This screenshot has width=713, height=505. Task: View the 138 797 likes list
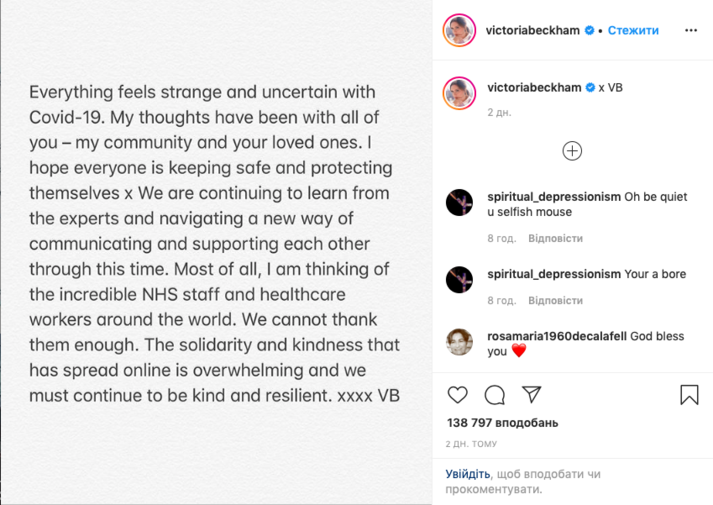tap(502, 423)
